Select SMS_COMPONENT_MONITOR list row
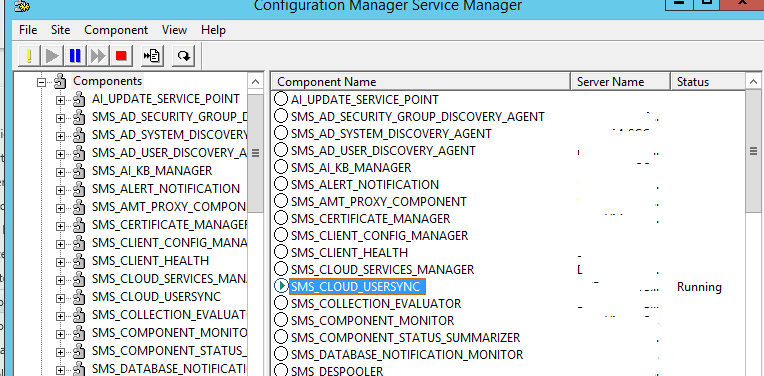Screen dimensions: 764x376 372,321
